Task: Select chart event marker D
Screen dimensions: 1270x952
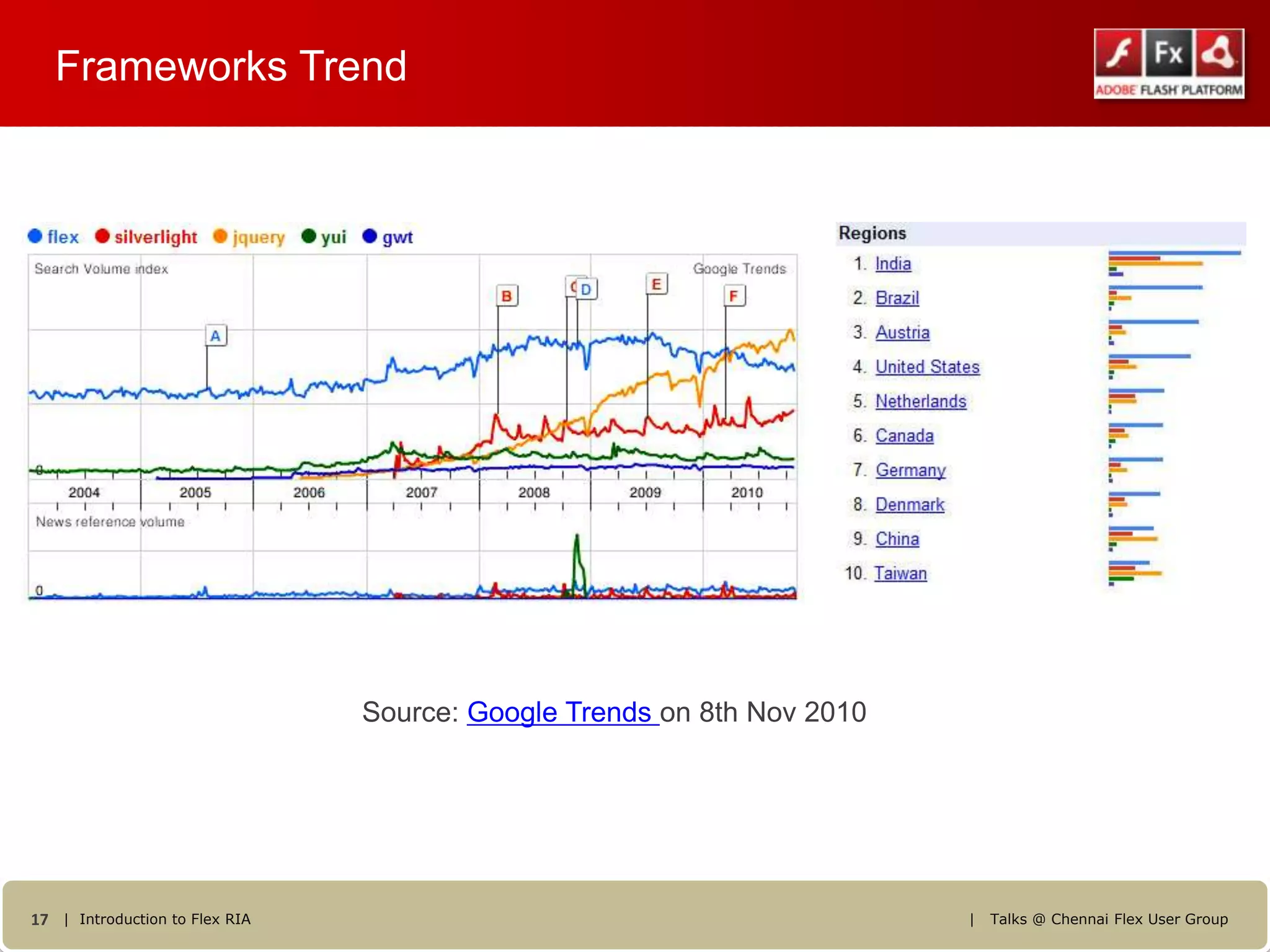Action: click(586, 289)
